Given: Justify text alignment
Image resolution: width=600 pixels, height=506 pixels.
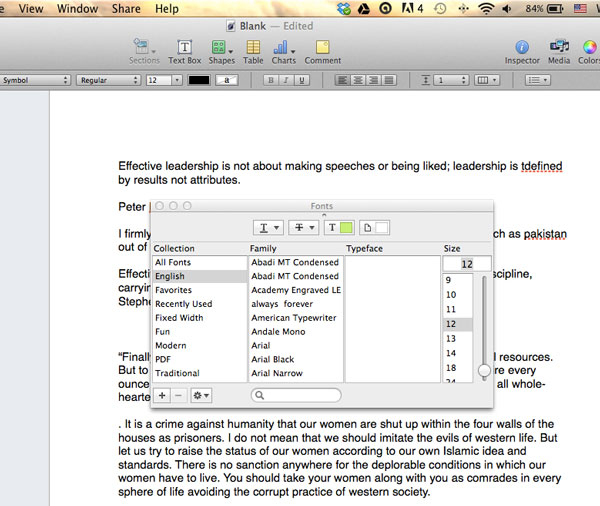Looking at the screenshot, I should coord(389,80).
